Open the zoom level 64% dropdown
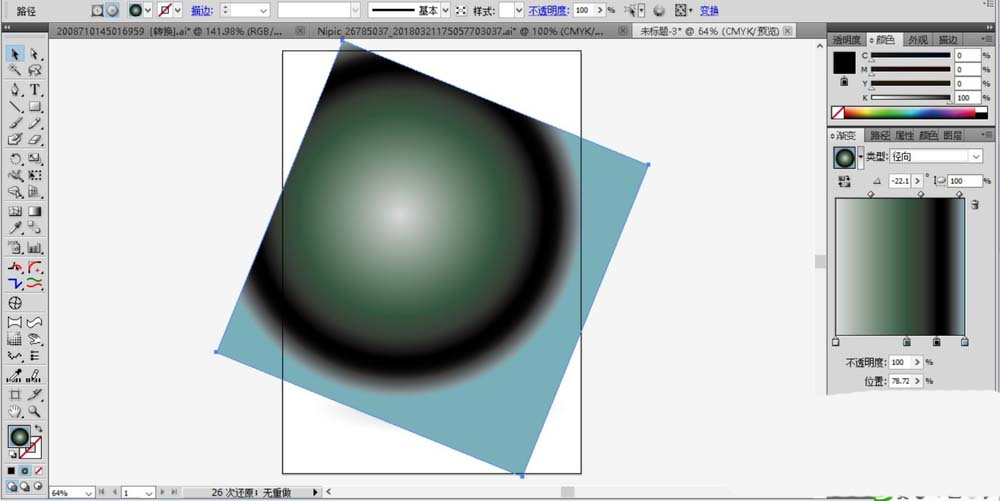This screenshot has height=501, width=1000. (89, 493)
